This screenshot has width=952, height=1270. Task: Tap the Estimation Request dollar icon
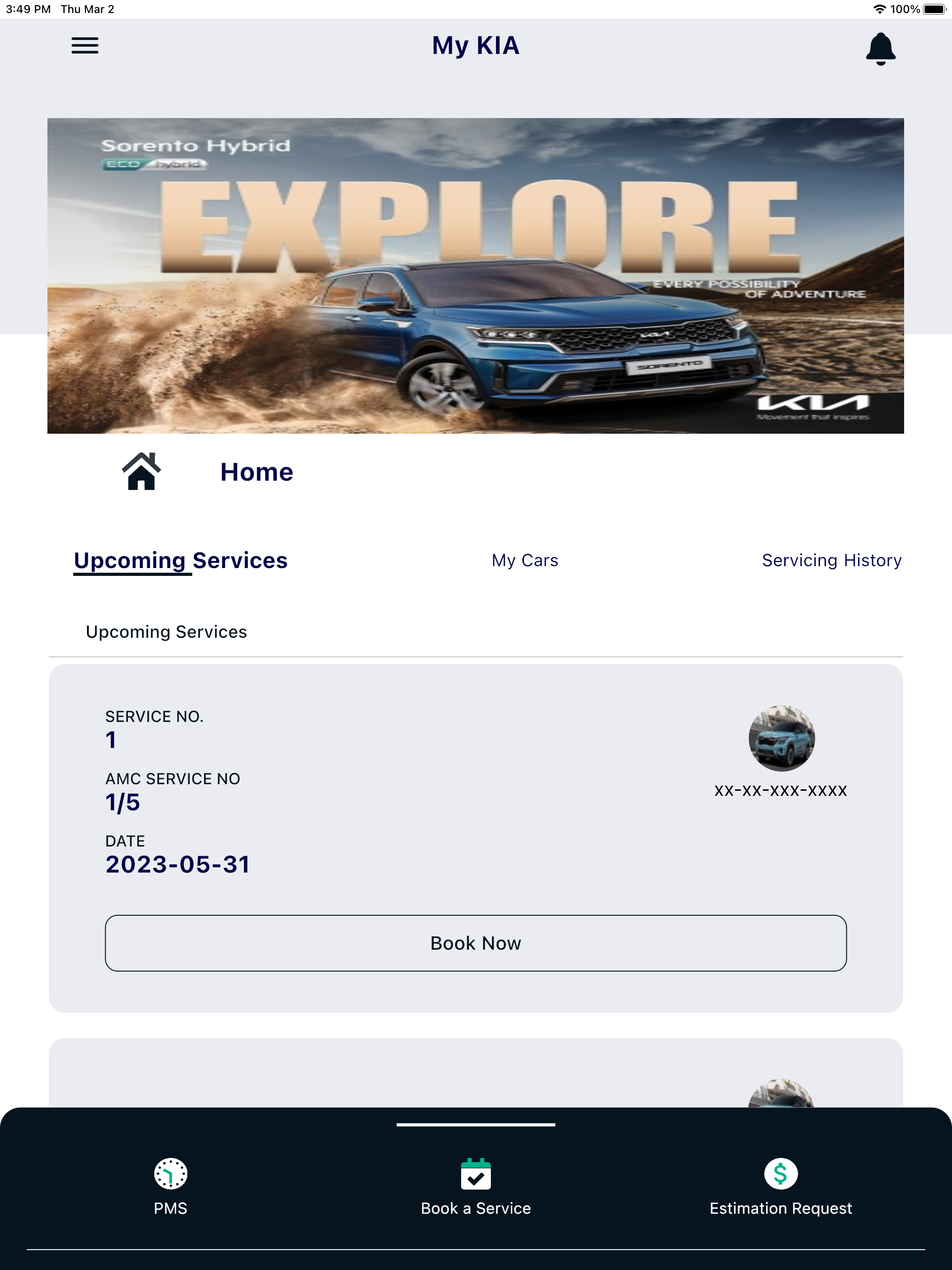[780, 1174]
